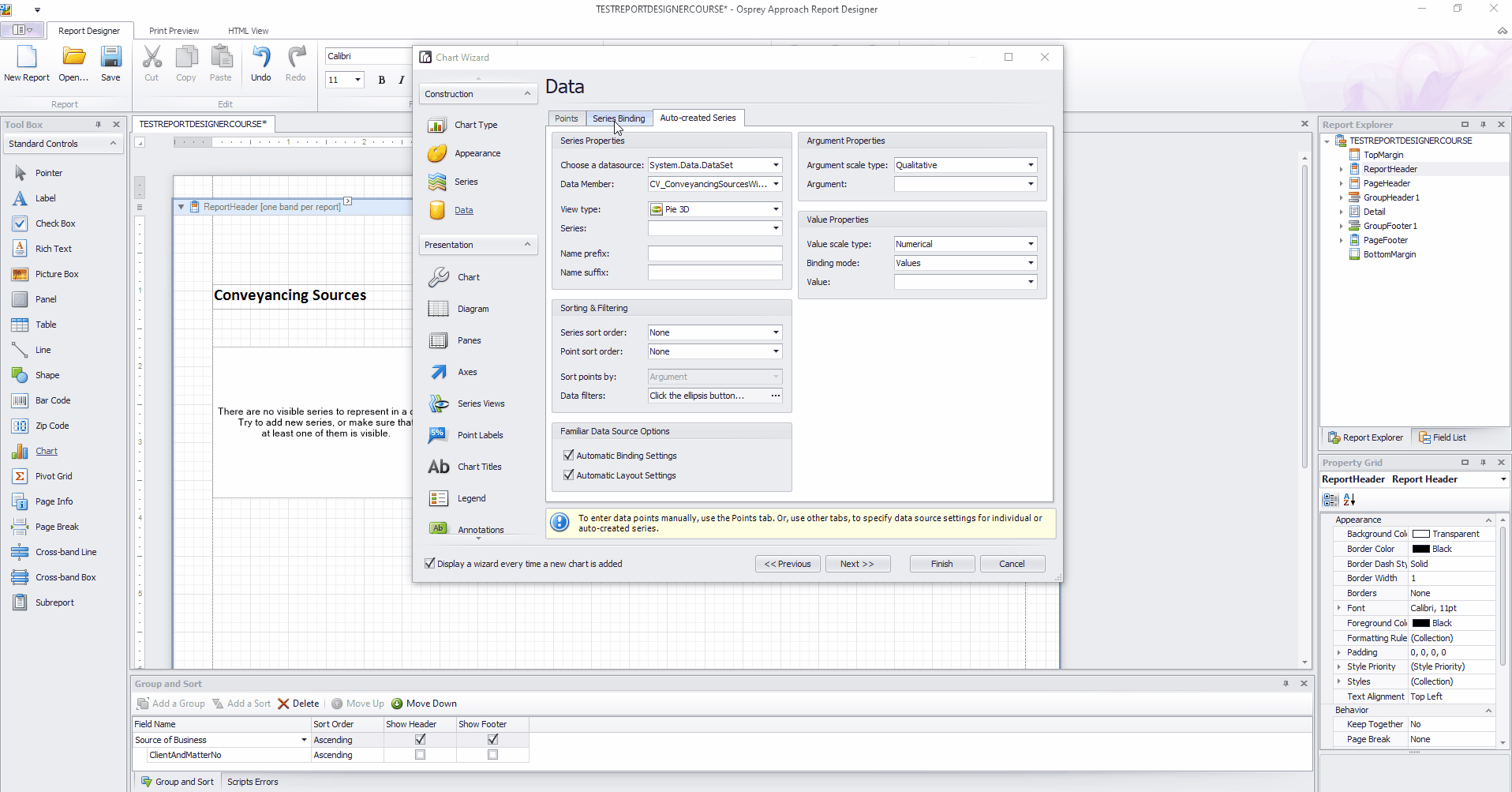Select the Pointer tool in Tool Box
This screenshot has width=1512, height=792.
pos(48,173)
